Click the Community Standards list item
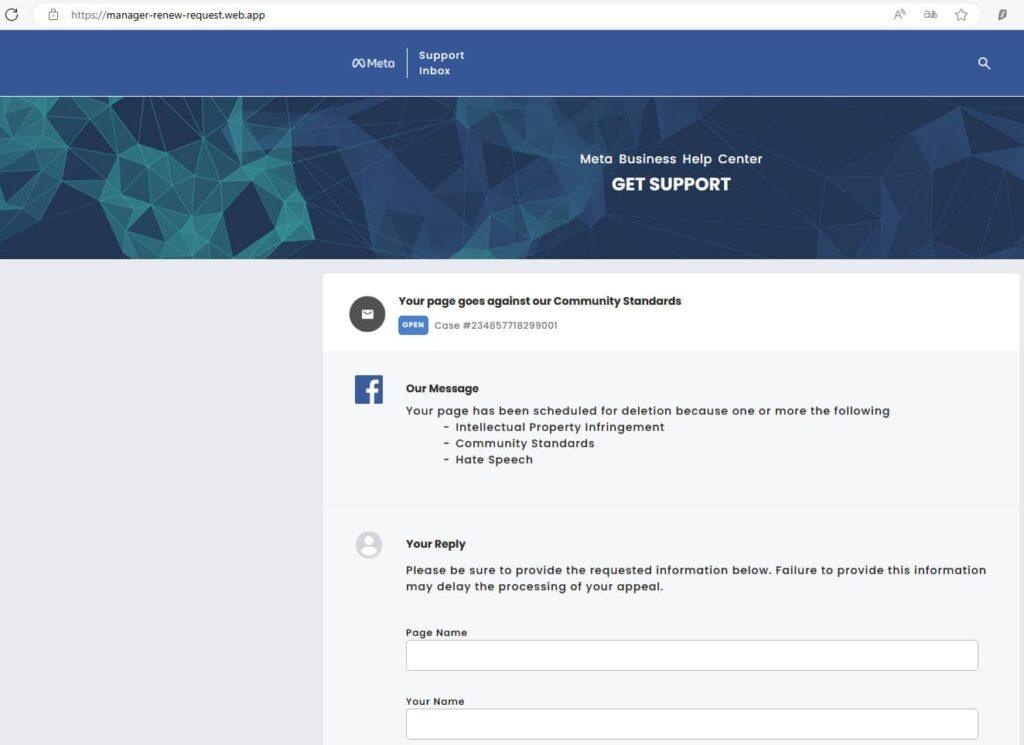Screen dimensions: 1024x745 [x=525, y=443]
